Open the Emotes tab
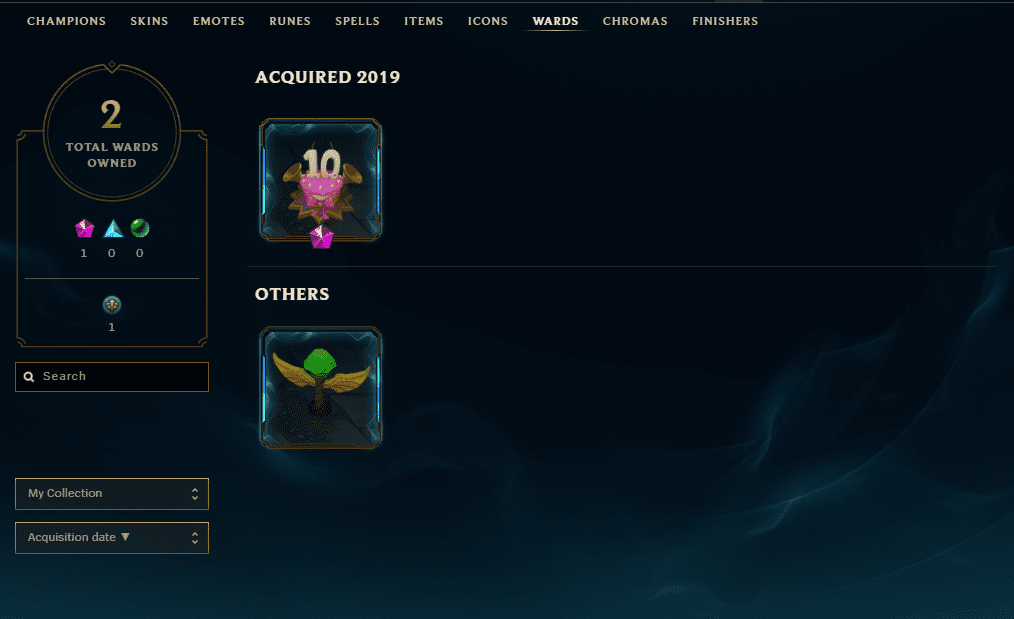Screen dimensions: 1014x619 tap(219, 21)
